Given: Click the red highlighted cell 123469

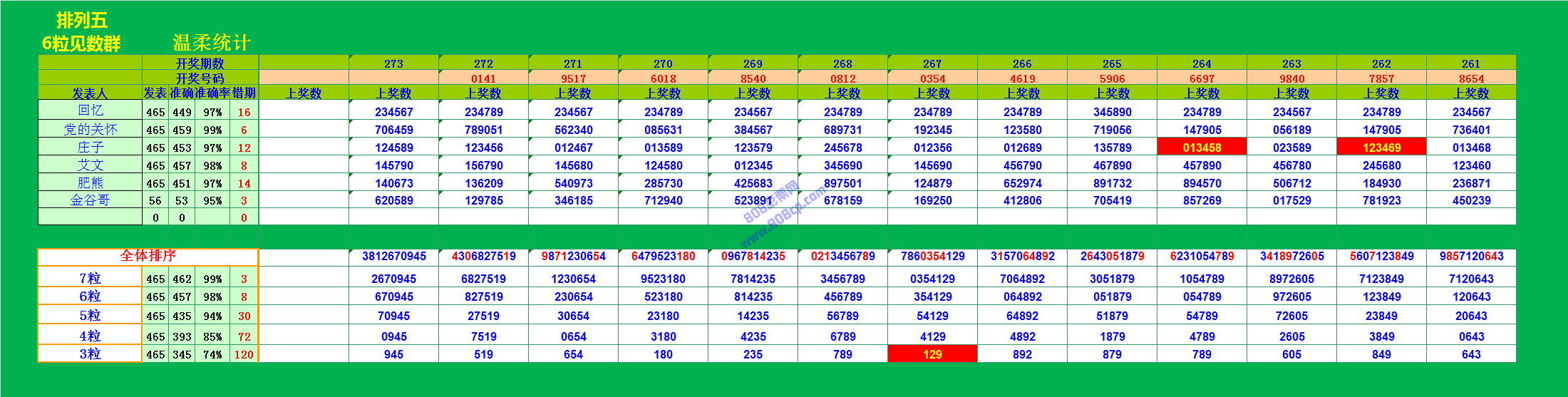Looking at the screenshot, I should tap(1381, 148).
